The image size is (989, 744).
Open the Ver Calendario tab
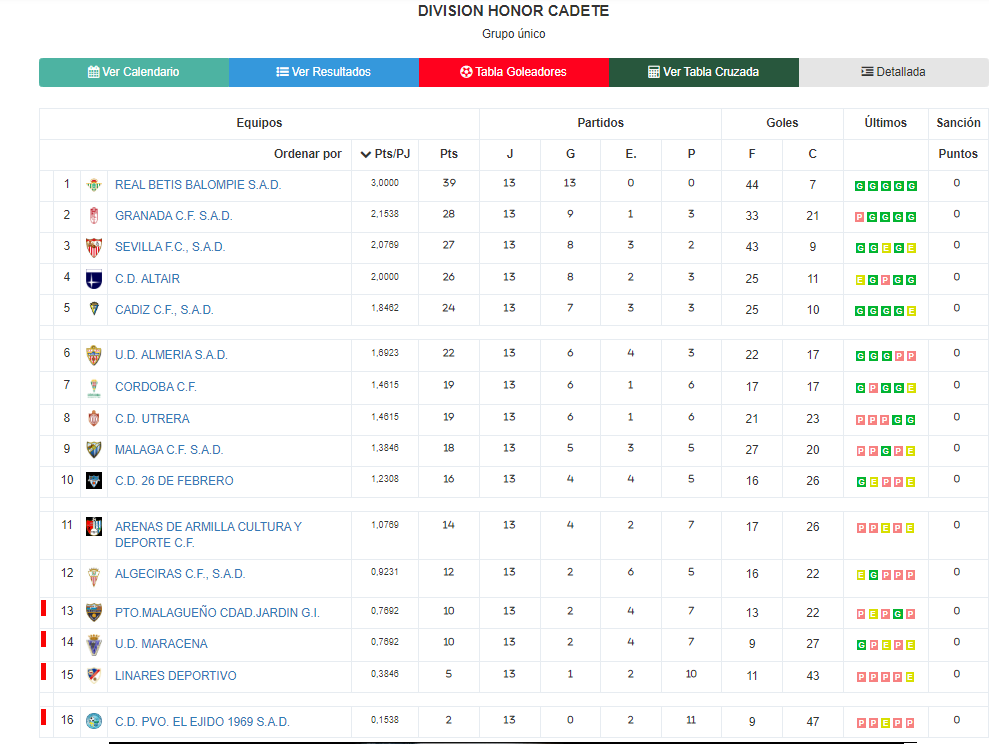pyautogui.click(x=134, y=72)
